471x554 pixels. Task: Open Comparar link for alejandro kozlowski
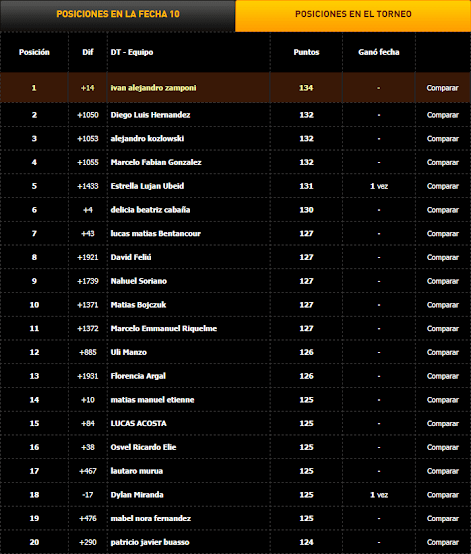tap(442, 139)
